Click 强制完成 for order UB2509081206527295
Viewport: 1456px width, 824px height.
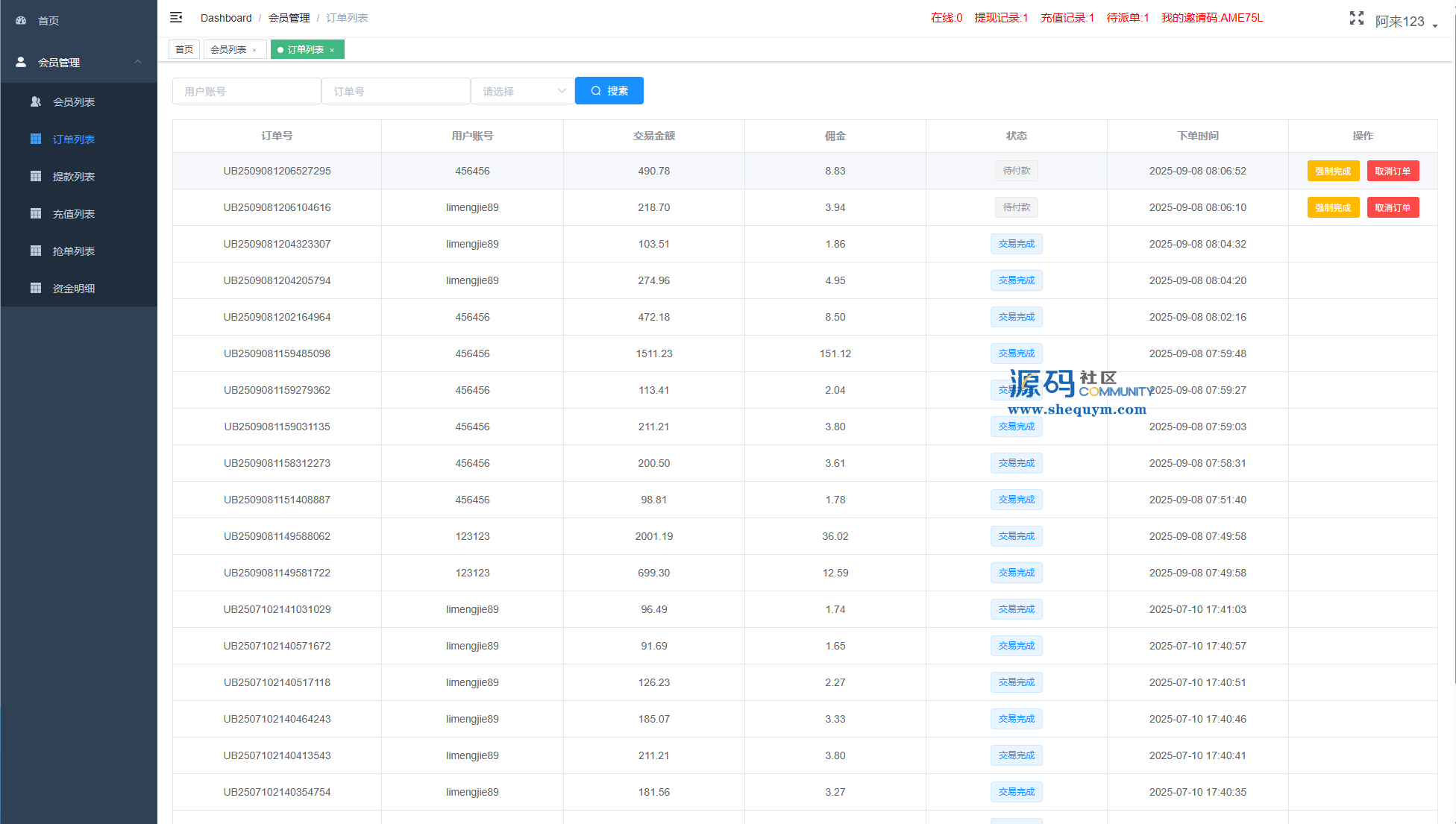pyautogui.click(x=1332, y=171)
